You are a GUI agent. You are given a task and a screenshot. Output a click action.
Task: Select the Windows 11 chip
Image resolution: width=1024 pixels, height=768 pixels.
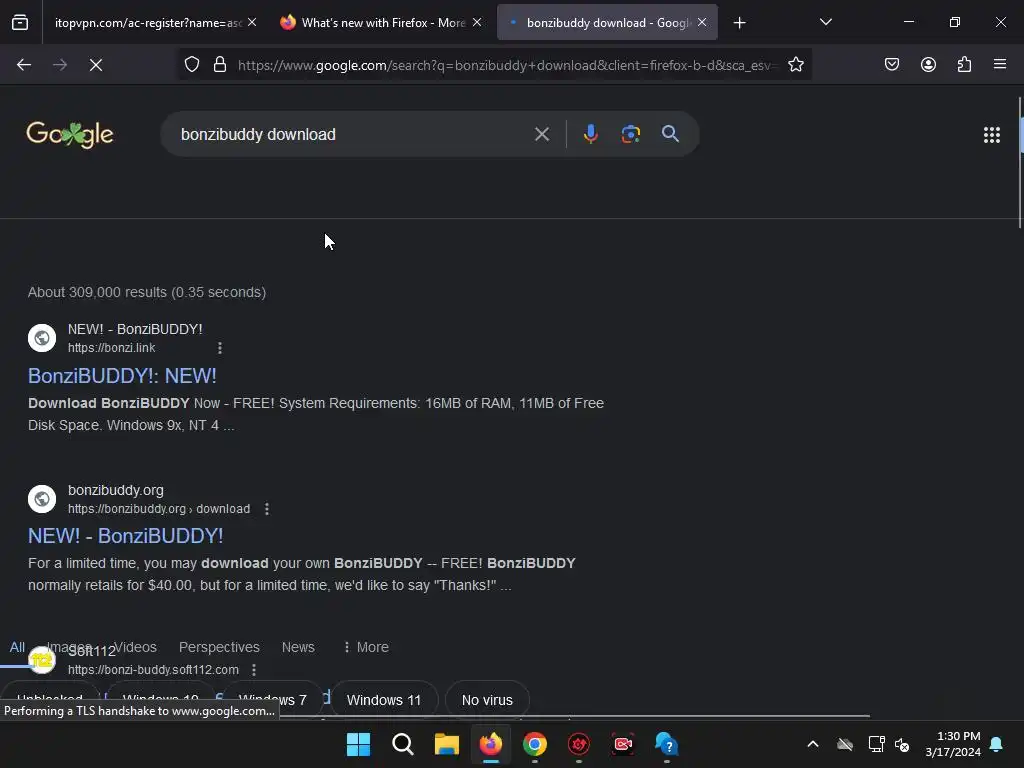tap(384, 700)
